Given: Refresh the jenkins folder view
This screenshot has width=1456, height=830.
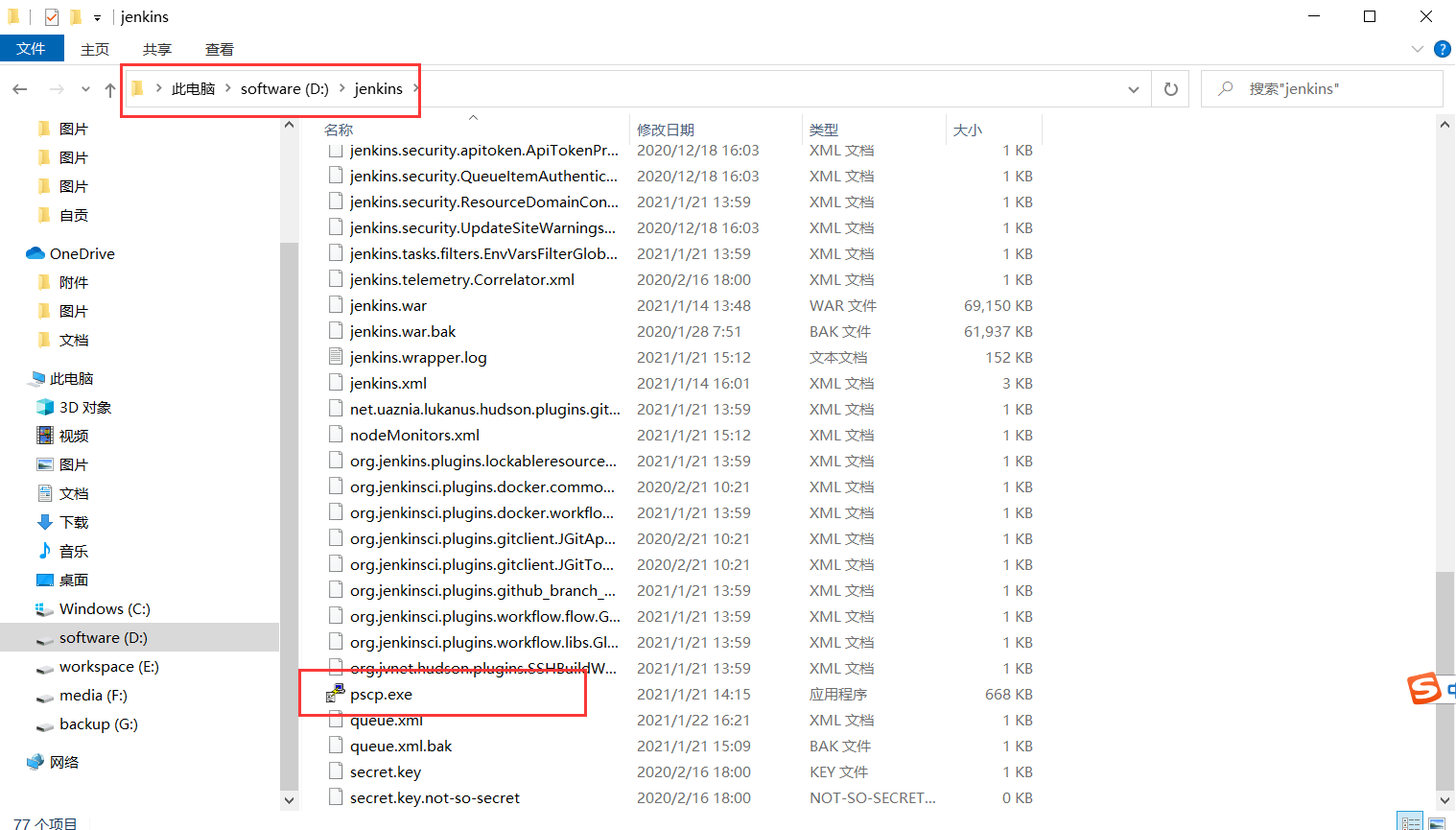Looking at the screenshot, I should pyautogui.click(x=1170, y=89).
